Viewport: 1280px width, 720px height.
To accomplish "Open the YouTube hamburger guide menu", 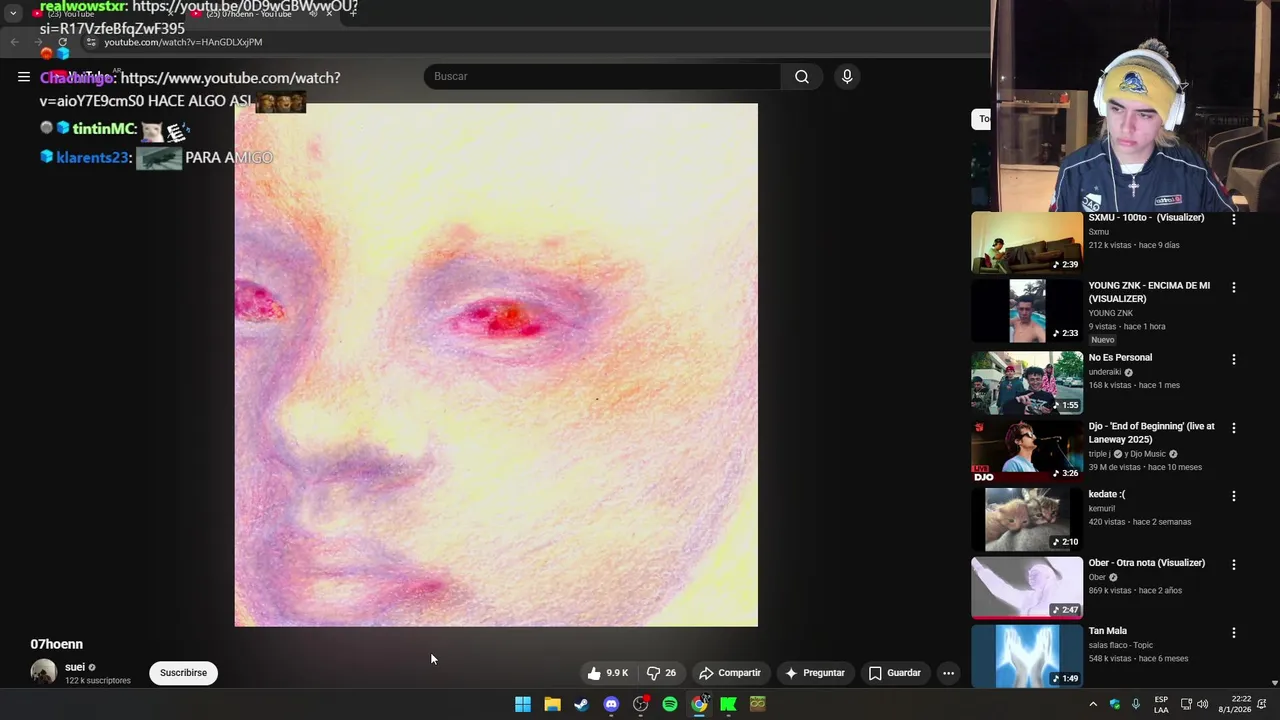I will [24, 77].
